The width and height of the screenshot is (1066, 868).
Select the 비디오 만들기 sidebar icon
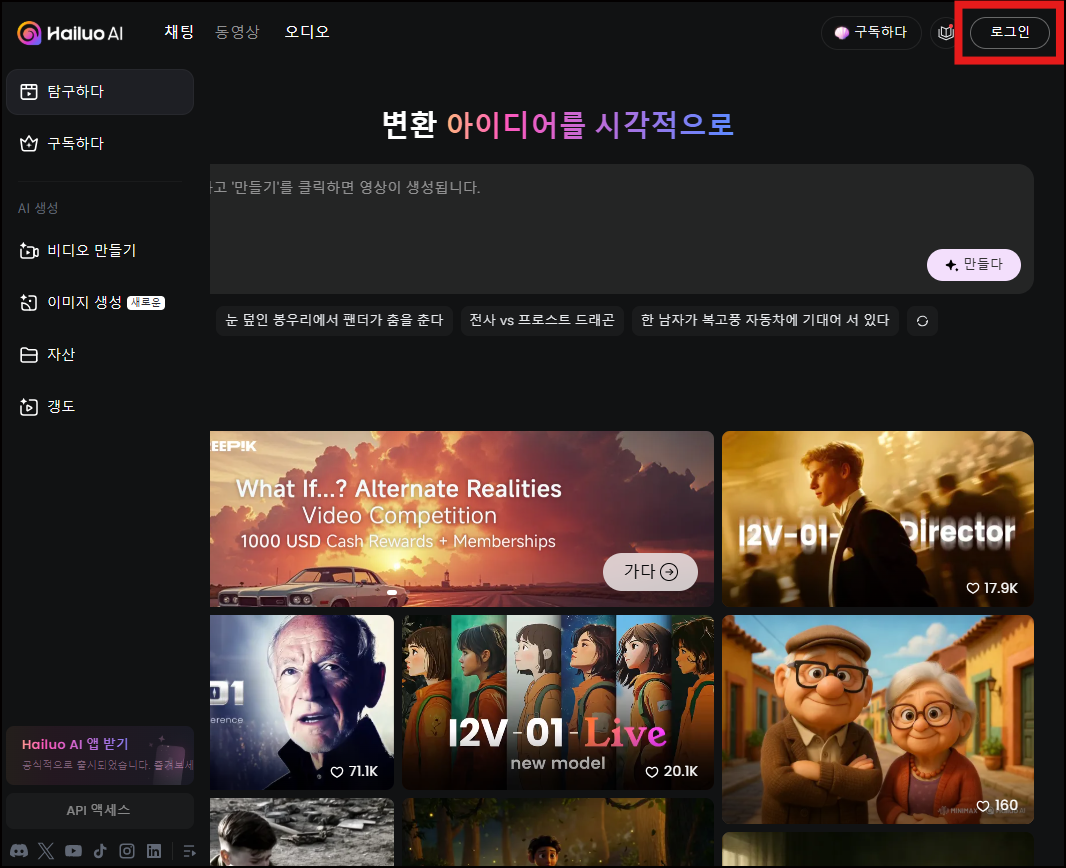(28, 251)
